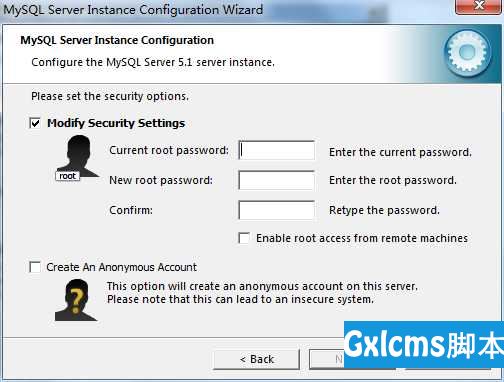Viewport: 504px width, 382px height.
Task: Click the 'Current root password:' label
Action: [x=169, y=150]
